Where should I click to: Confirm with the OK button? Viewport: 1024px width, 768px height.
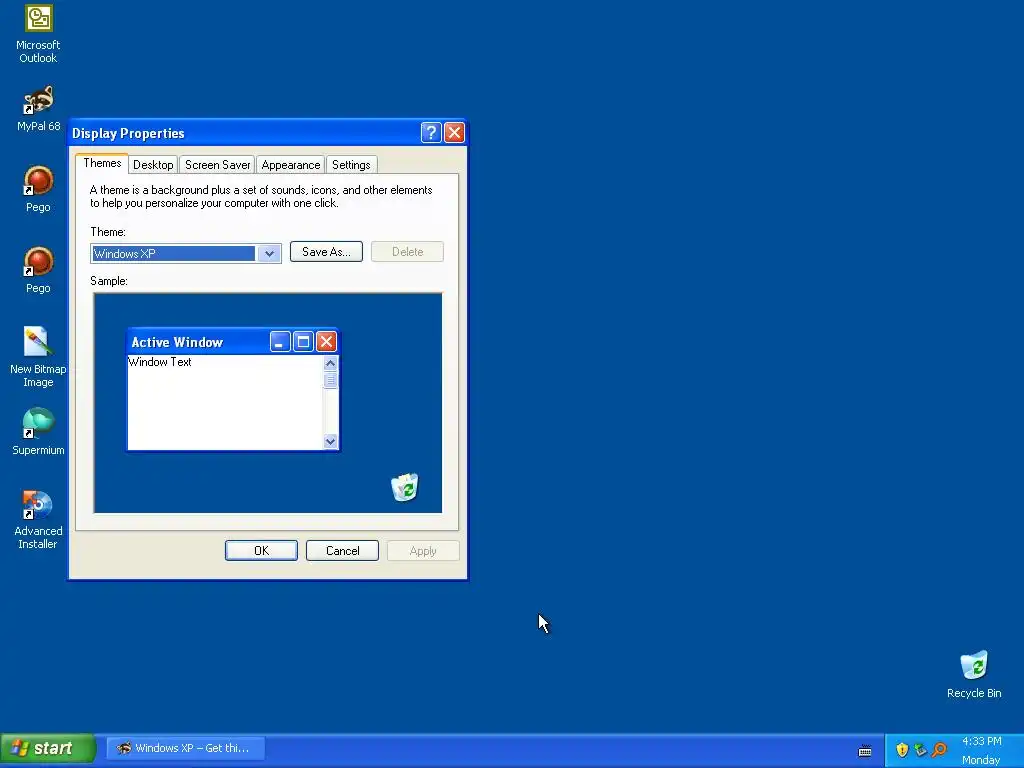(x=261, y=551)
